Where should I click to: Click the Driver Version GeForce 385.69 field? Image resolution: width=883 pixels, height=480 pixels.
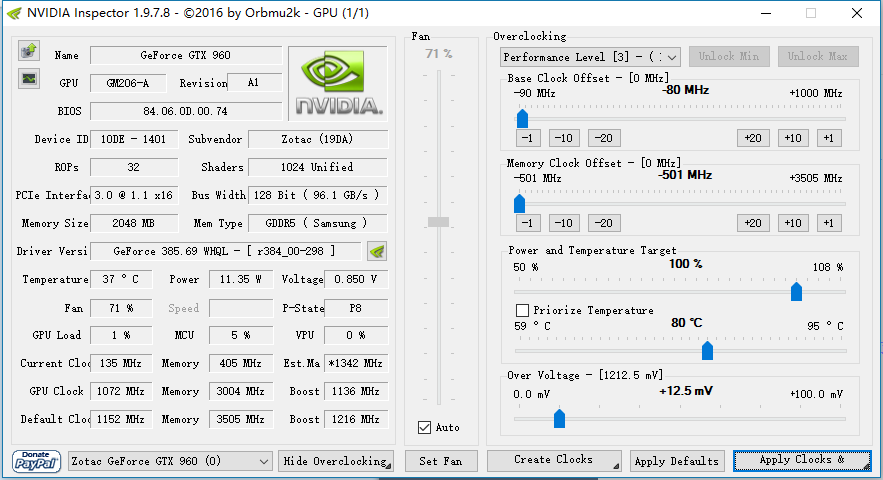(x=225, y=251)
